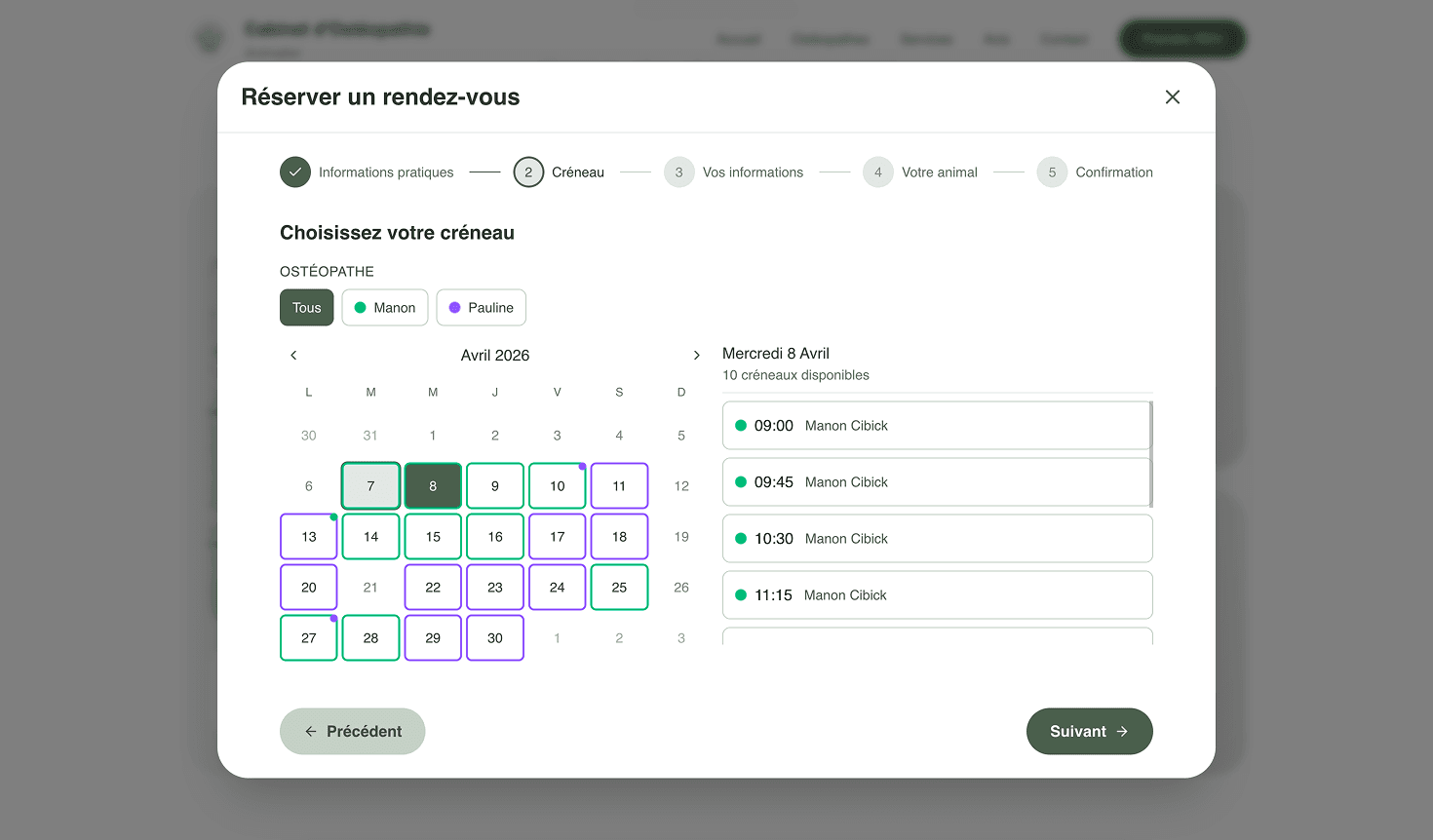Screen dimensions: 1433x840
Task: Click the Suivant button
Action: (1090, 732)
